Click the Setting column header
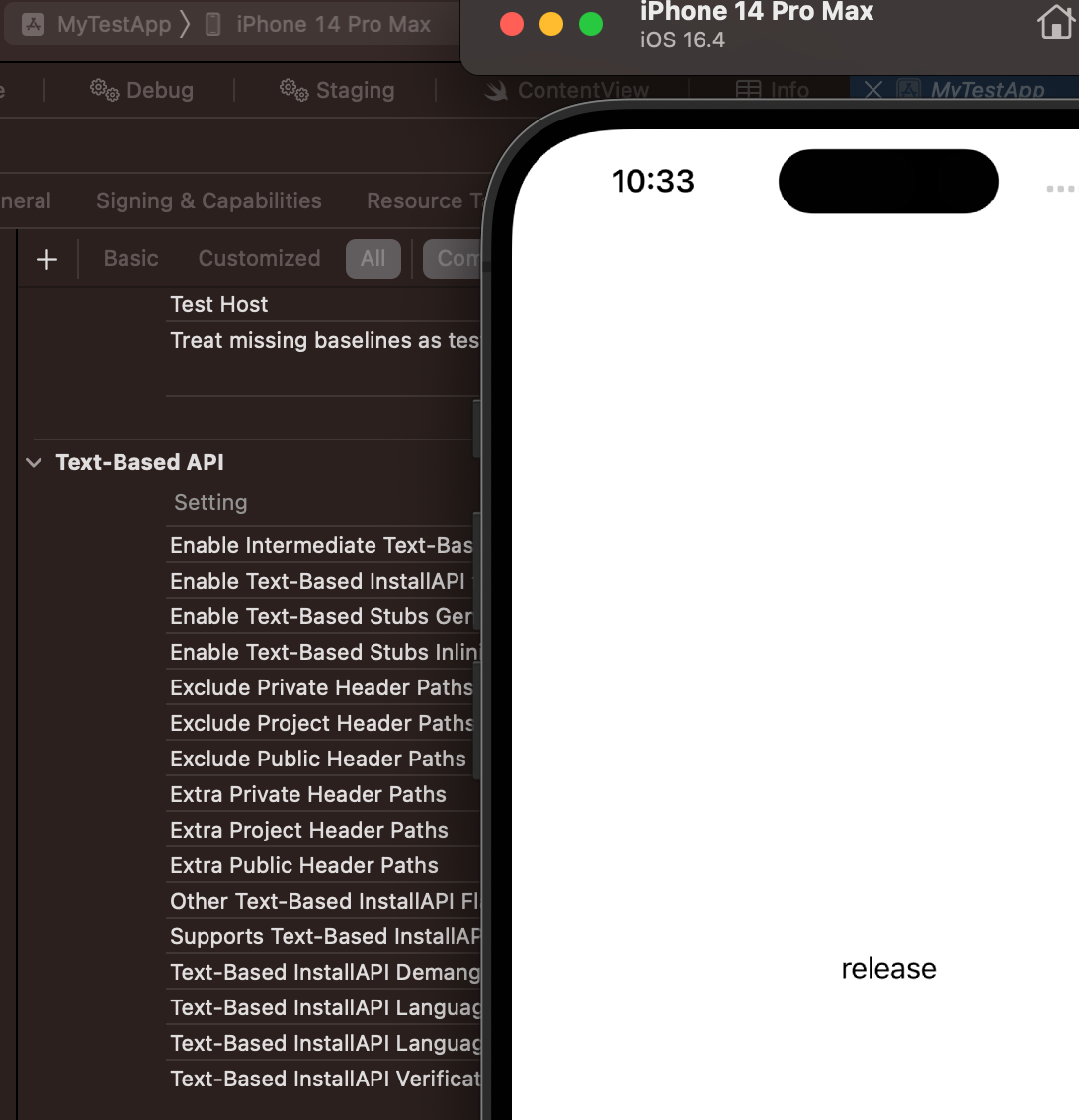Viewport: 1079px width, 1120px height. pyautogui.click(x=210, y=502)
